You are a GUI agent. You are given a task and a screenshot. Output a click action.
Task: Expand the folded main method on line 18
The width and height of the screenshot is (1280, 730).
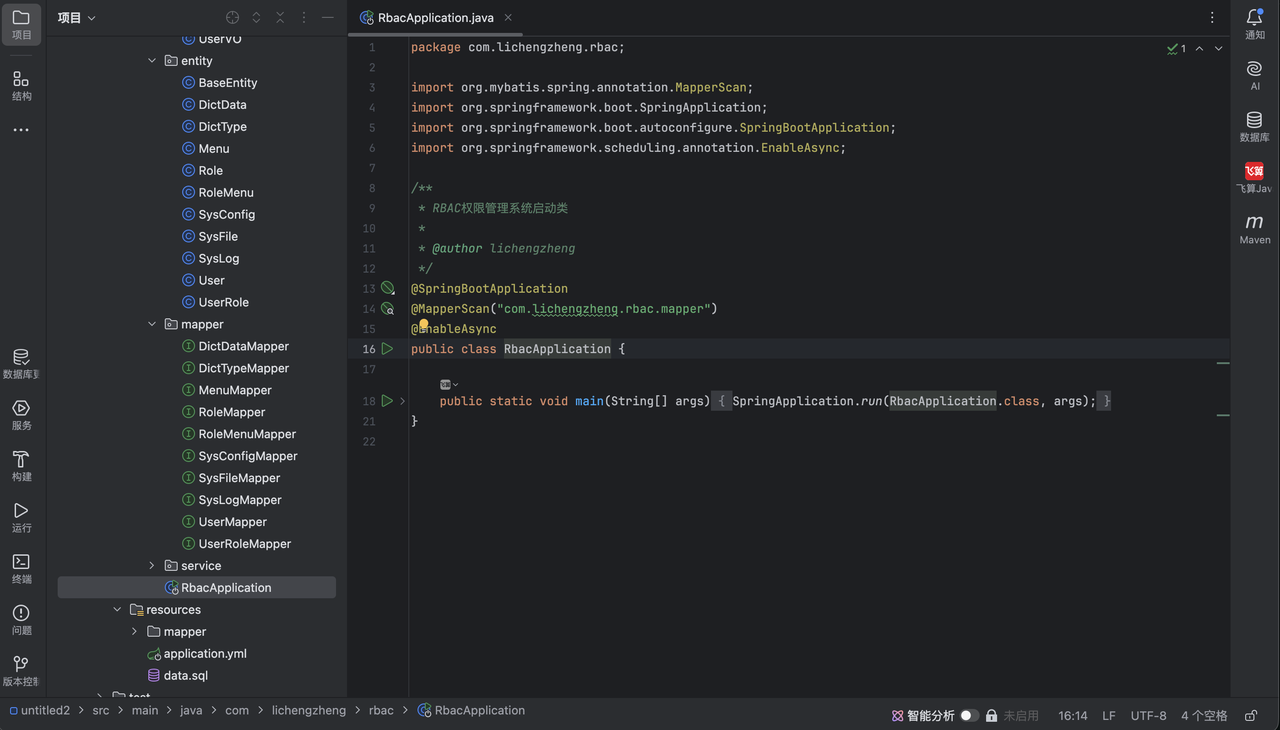pos(402,401)
